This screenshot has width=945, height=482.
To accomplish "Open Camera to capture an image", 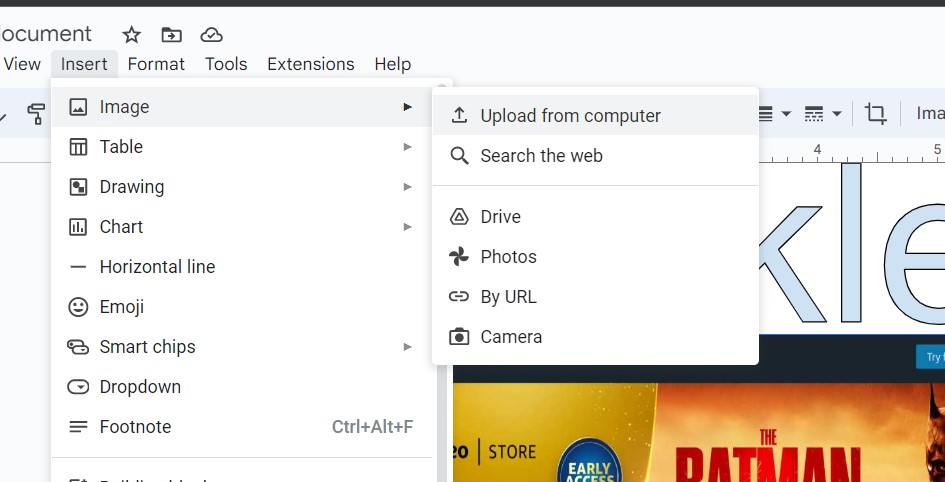I will tap(595, 336).
